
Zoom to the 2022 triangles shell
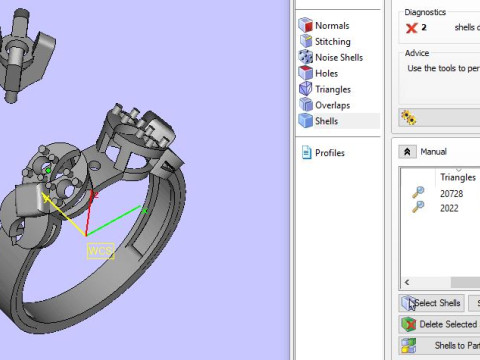tap(418, 207)
